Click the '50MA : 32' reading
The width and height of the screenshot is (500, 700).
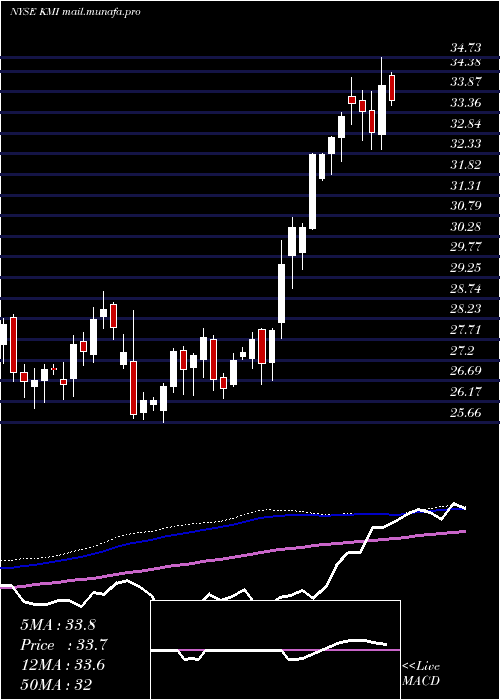[56, 685]
